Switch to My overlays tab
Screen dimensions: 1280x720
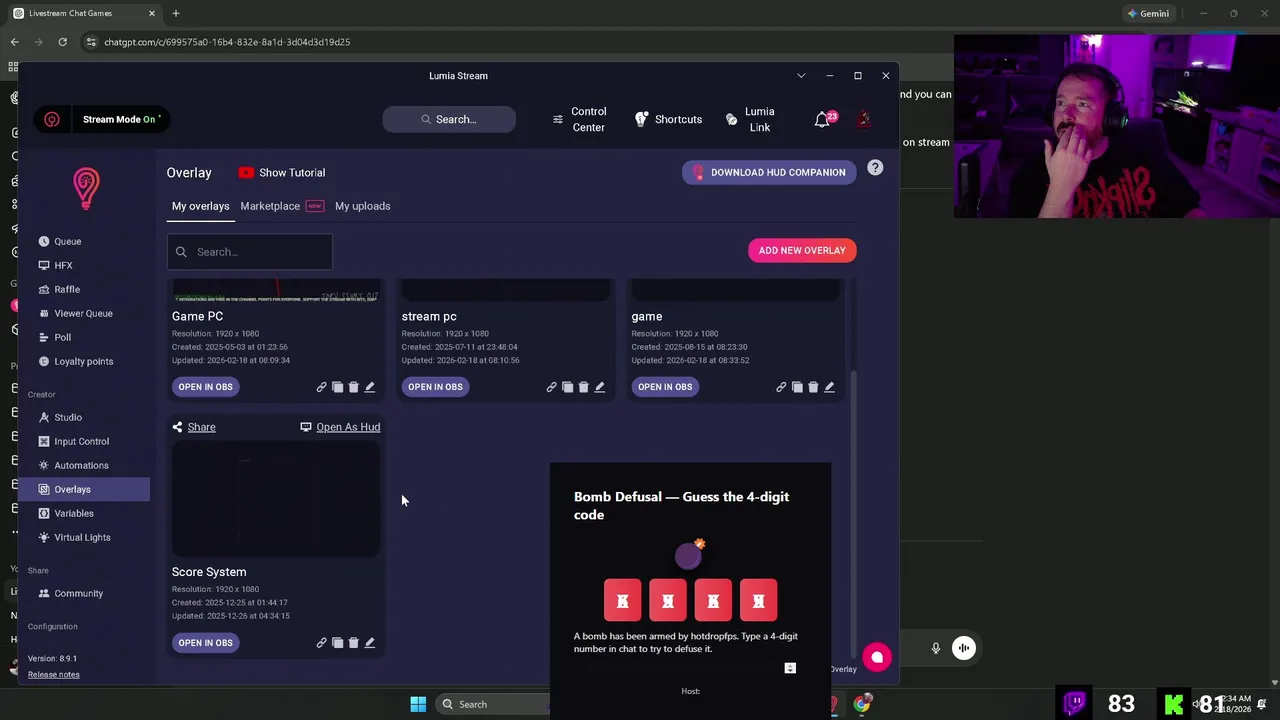[x=200, y=206]
